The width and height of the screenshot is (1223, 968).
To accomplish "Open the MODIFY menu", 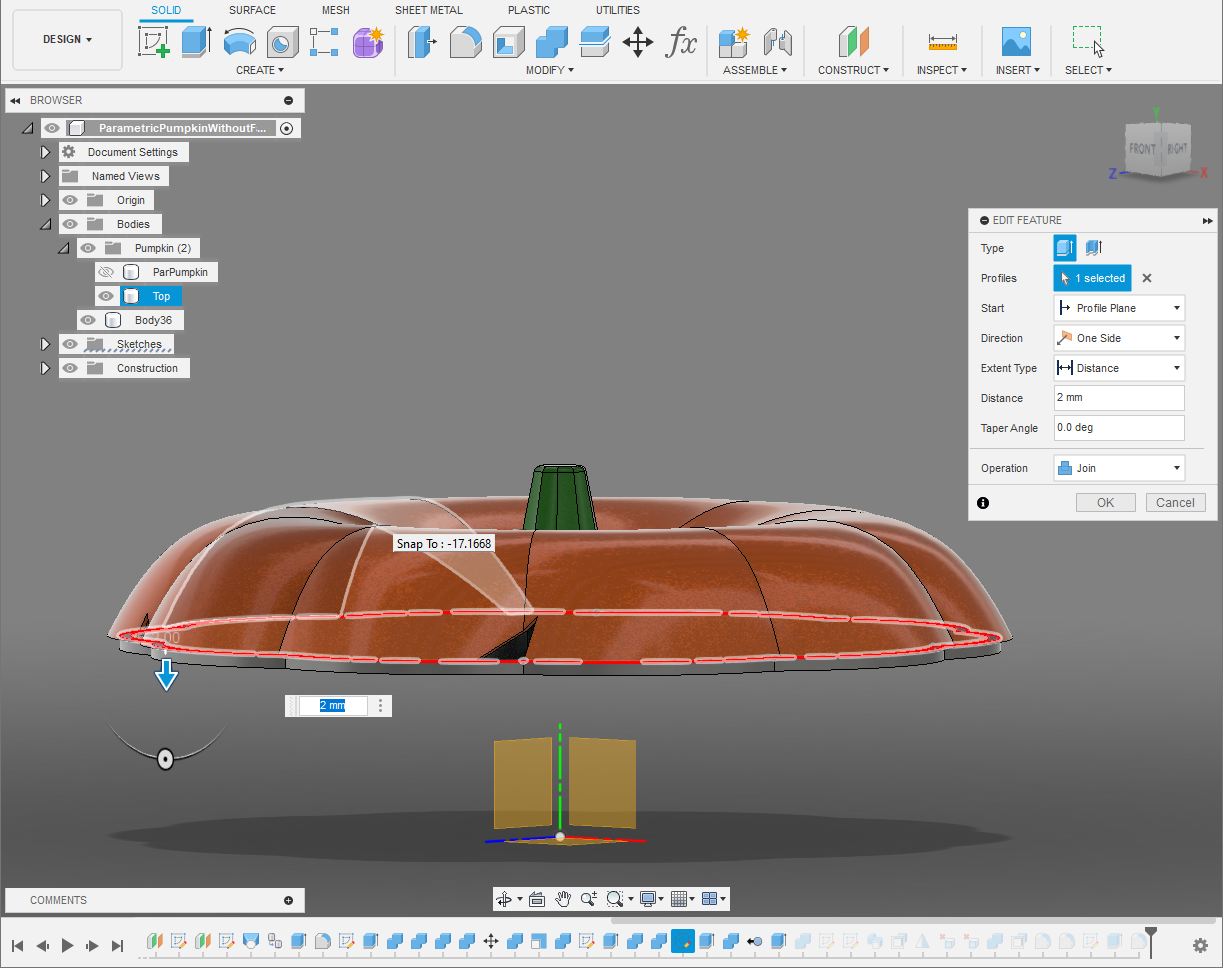I will coord(550,70).
